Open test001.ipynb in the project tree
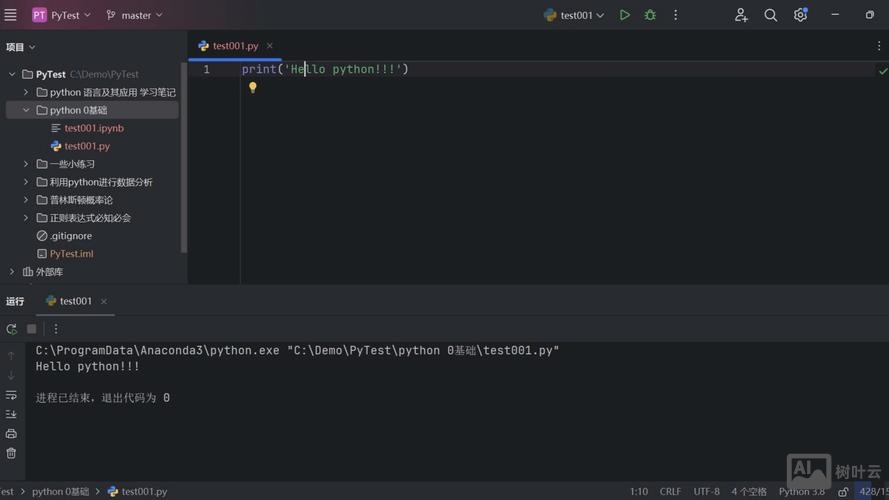The width and height of the screenshot is (889, 500). tap(94, 128)
